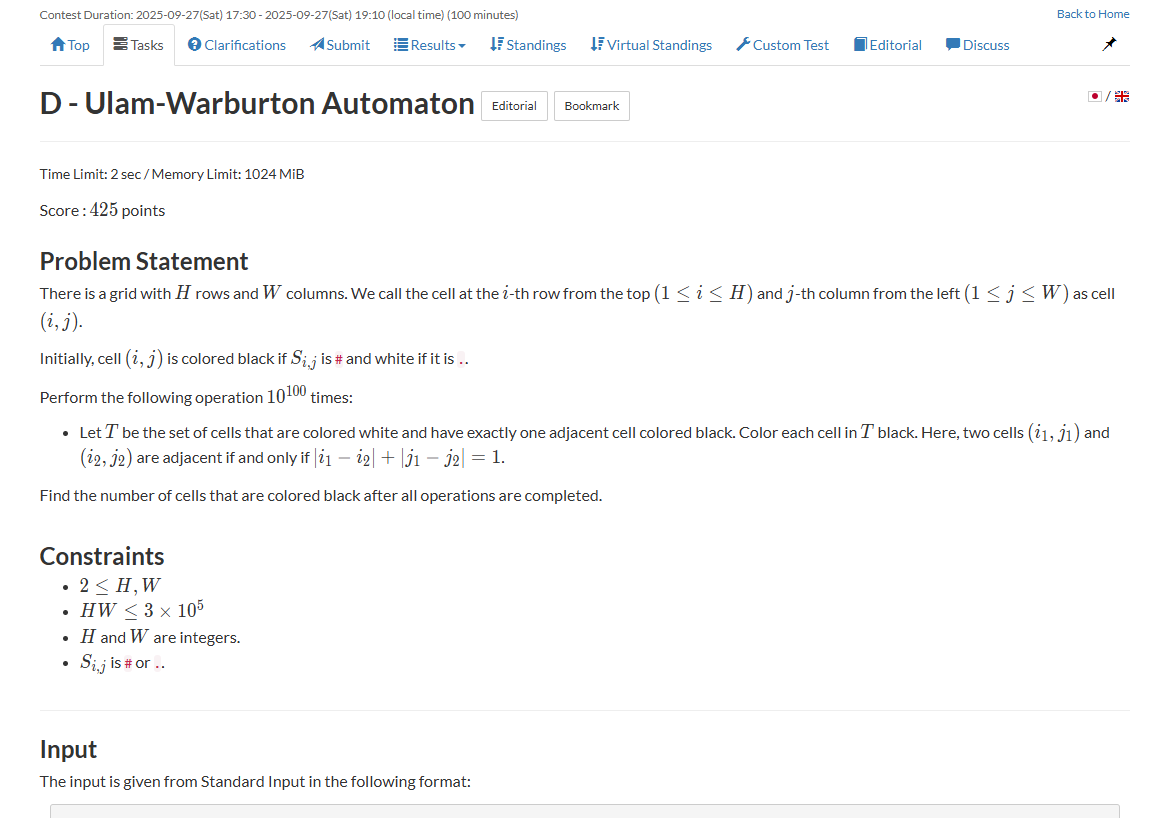Click the Time Limit and Memory Limit text
This screenshot has height=818, width=1170.
172,174
